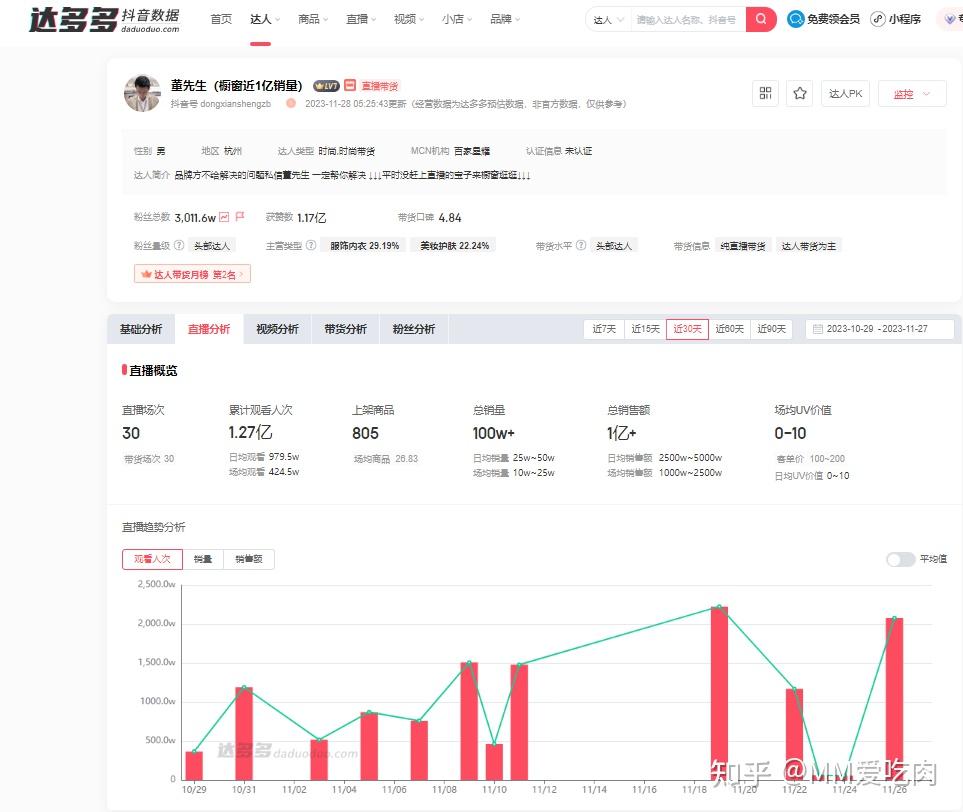Image resolution: width=963 pixels, height=812 pixels.
Task: Click the help icon next to 主营类型
Action: click(x=311, y=245)
